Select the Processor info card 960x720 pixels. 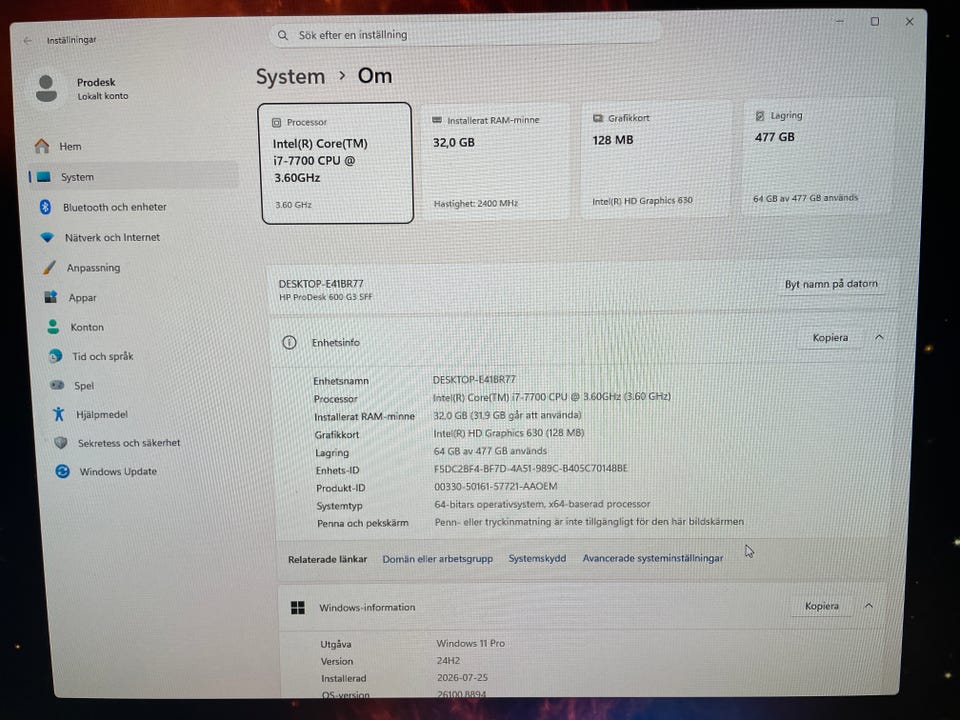tap(337, 163)
